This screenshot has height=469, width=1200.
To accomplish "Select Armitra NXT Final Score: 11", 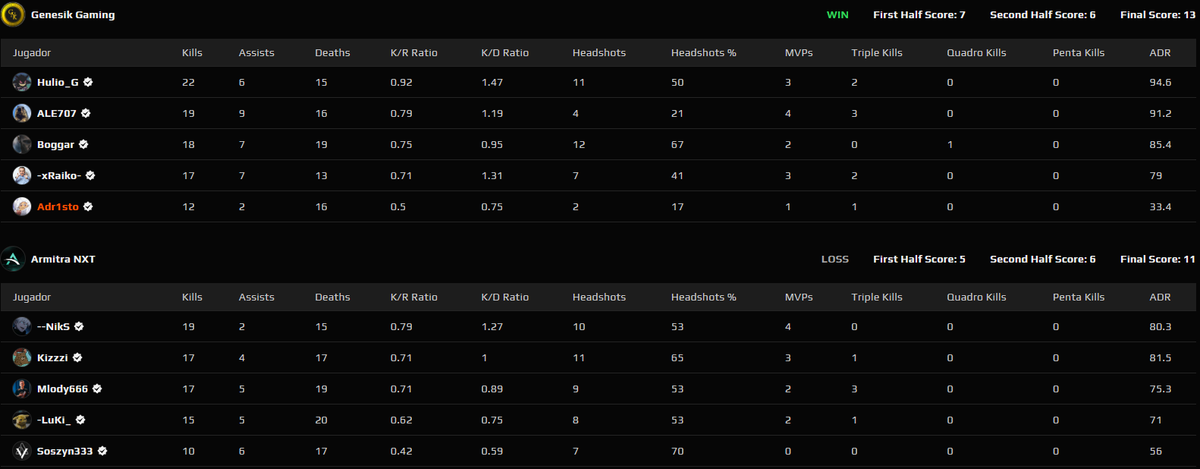I will pyautogui.click(x=1157, y=260).
